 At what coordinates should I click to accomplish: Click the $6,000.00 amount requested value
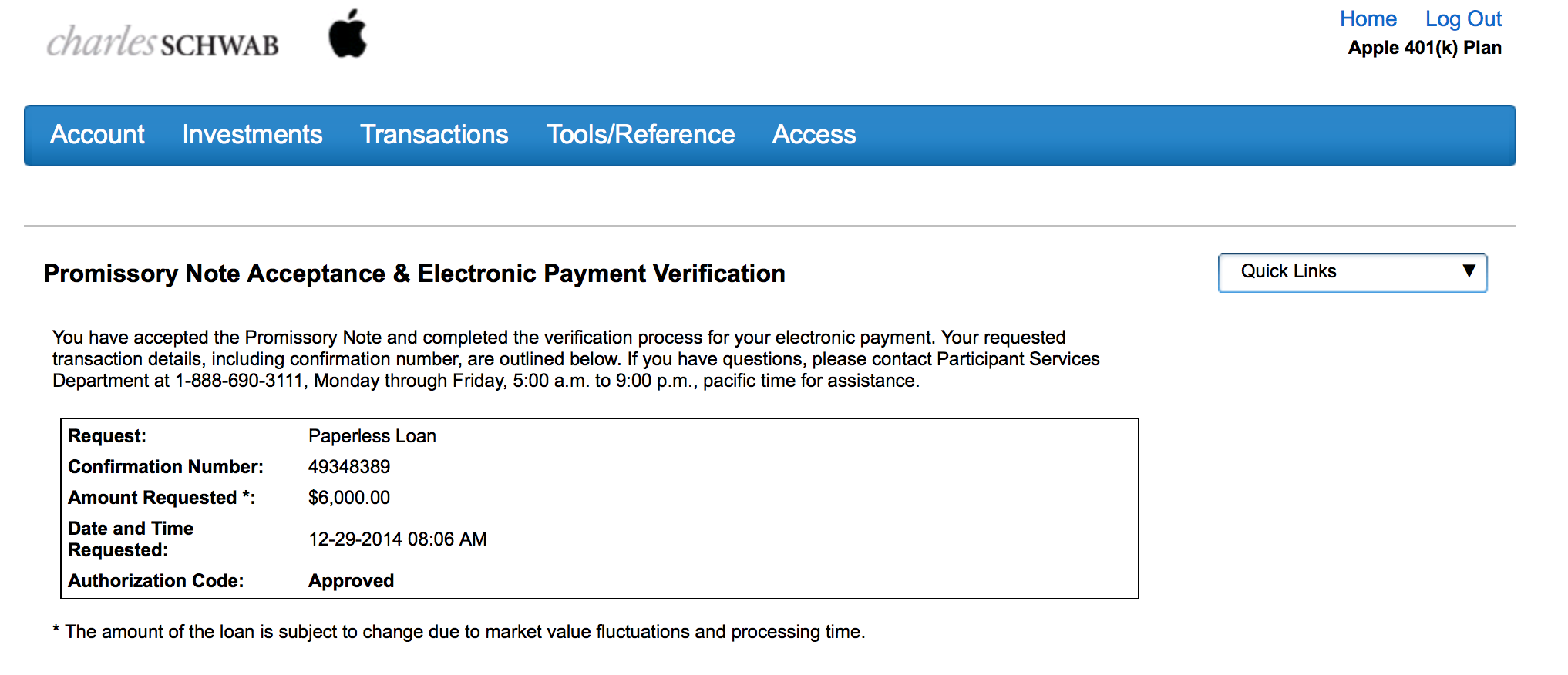point(349,498)
